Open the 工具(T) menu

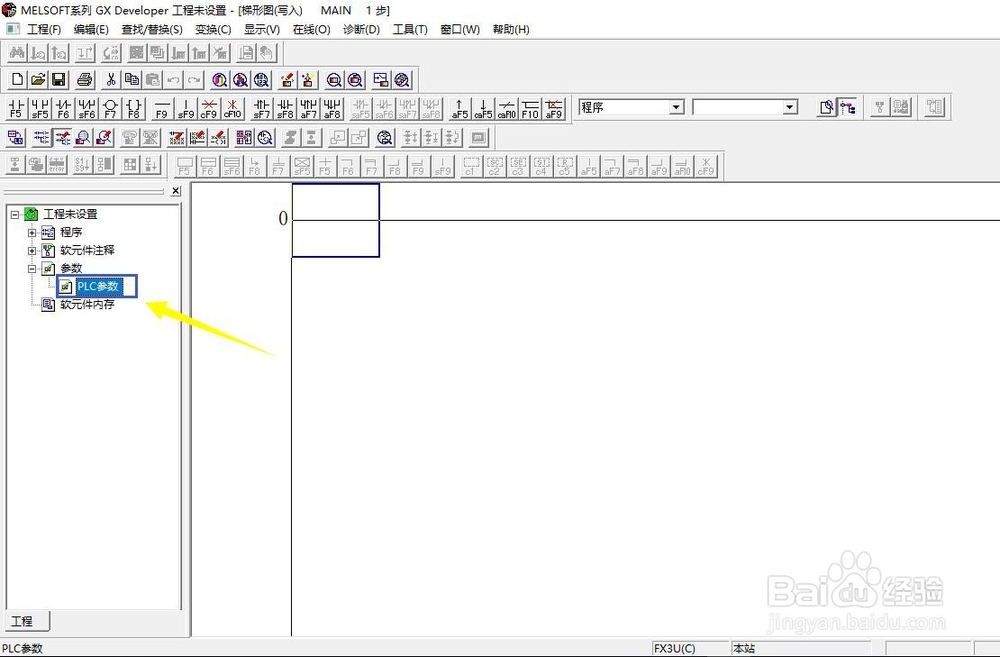tap(410, 29)
